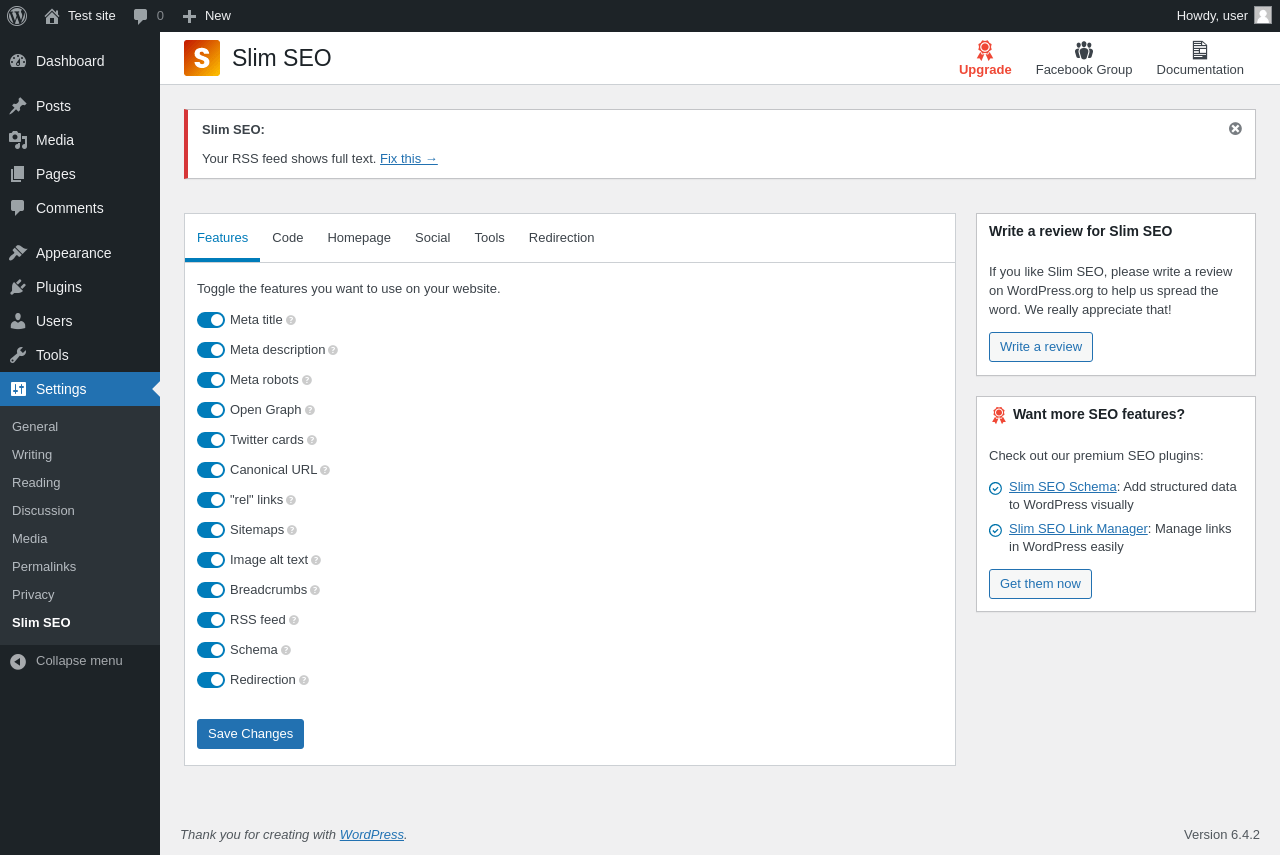This screenshot has width=1280, height=855.
Task: Disable the Meta description toggle
Action: pyautogui.click(x=211, y=350)
